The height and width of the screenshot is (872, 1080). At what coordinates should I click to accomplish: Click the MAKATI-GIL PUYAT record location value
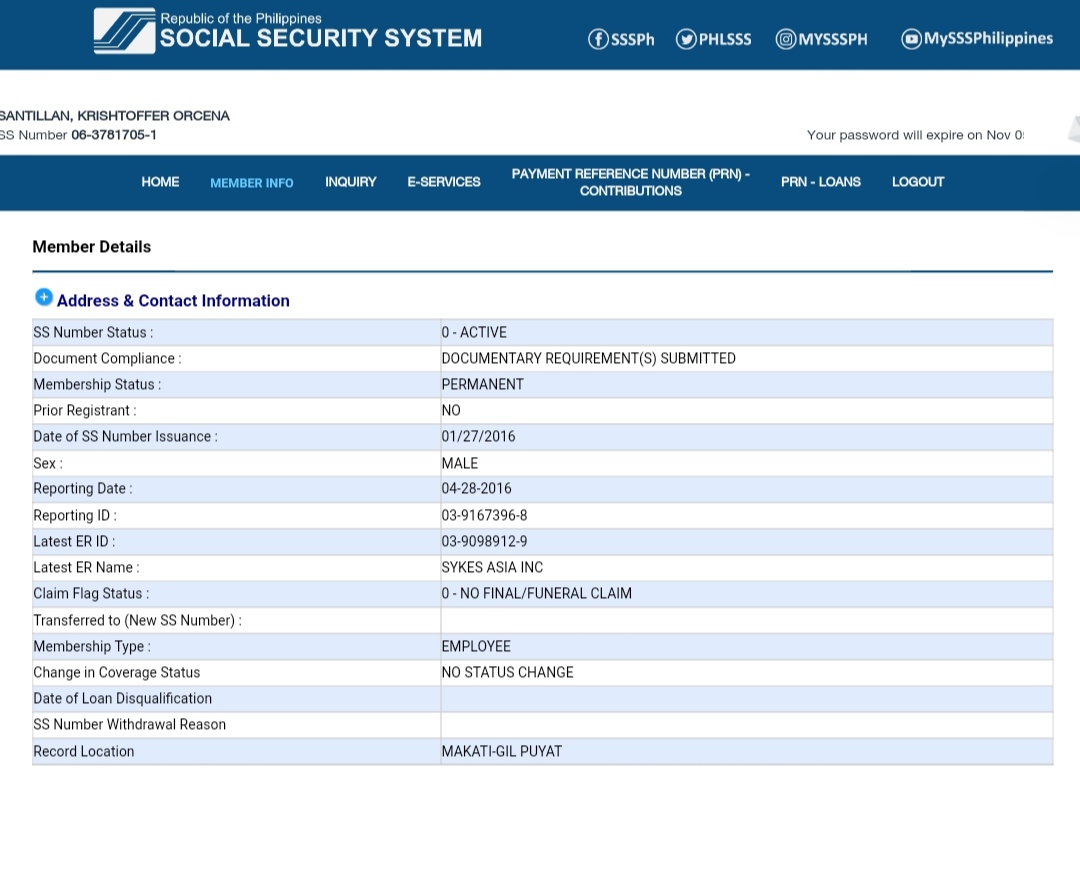pyautogui.click(x=501, y=751)
